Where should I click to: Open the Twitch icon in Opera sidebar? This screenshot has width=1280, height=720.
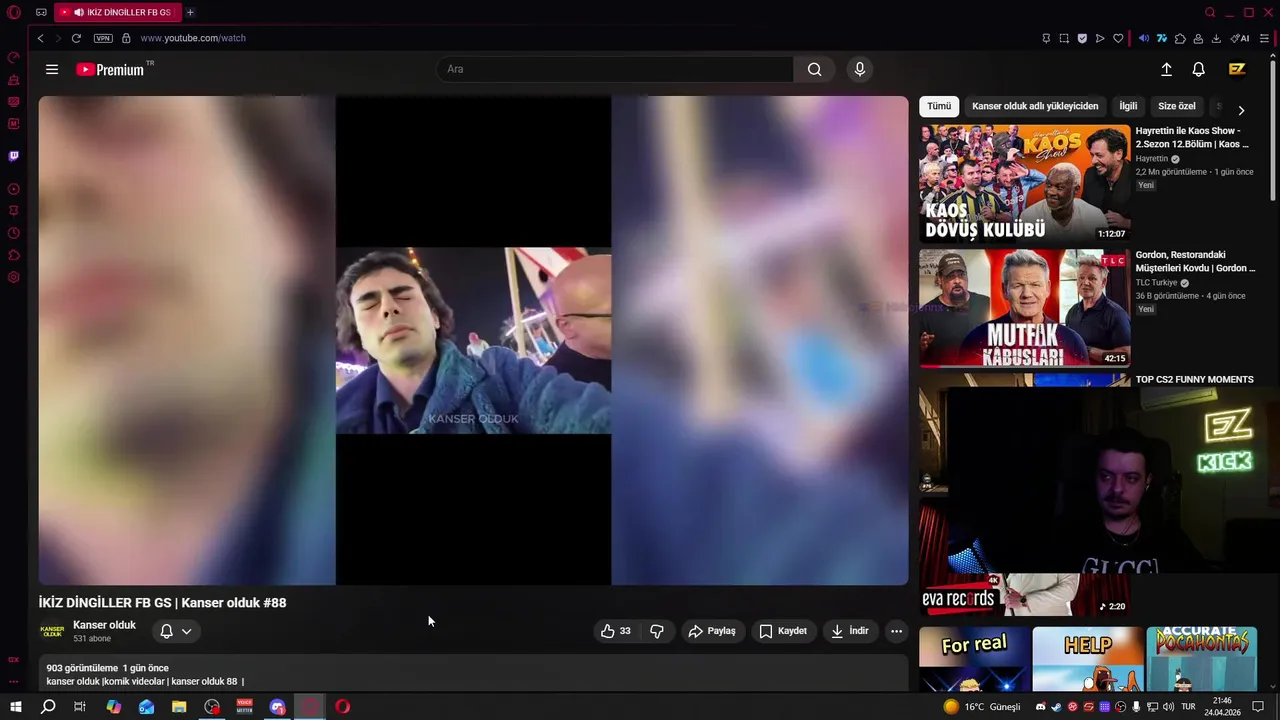(x=13, y=156)
